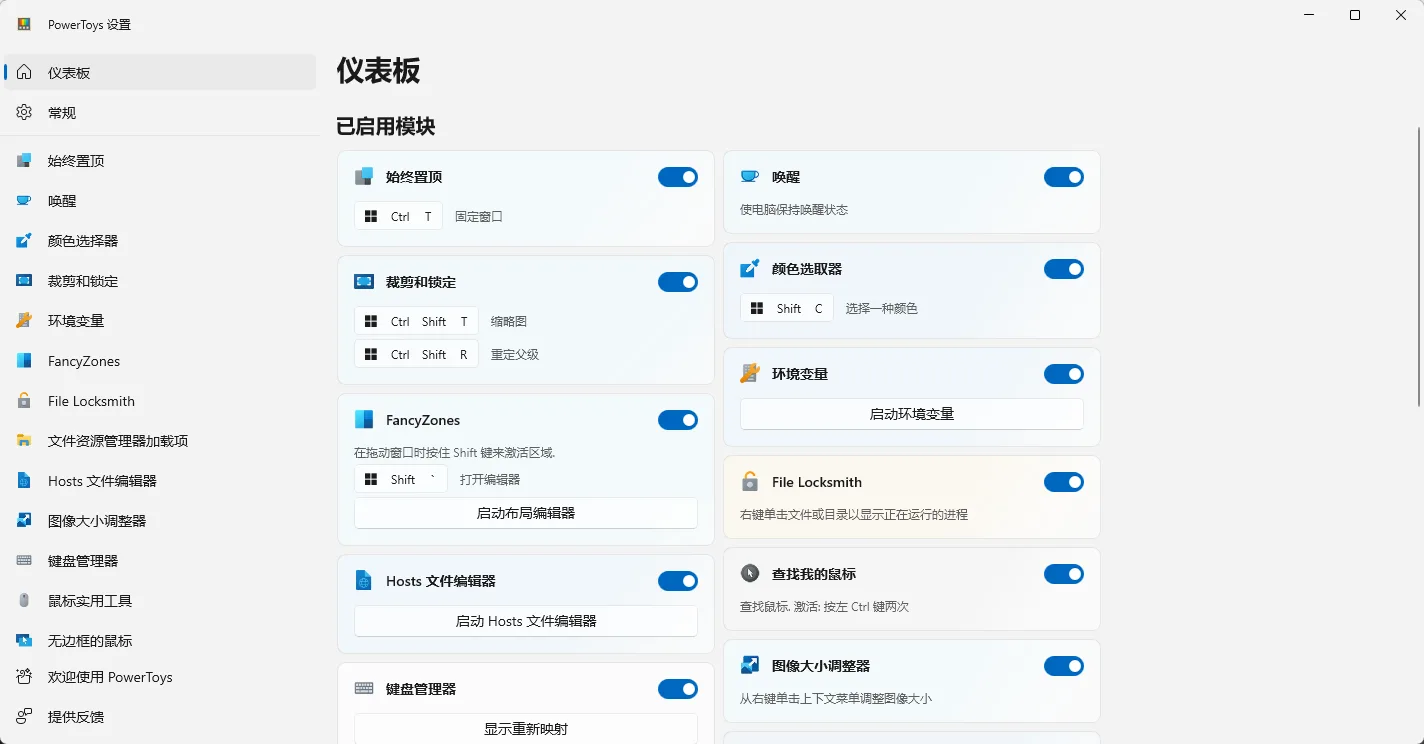Select the 始终置顶 icon in the sidebar
This screenshot has width=1424, height=744.
24,161
